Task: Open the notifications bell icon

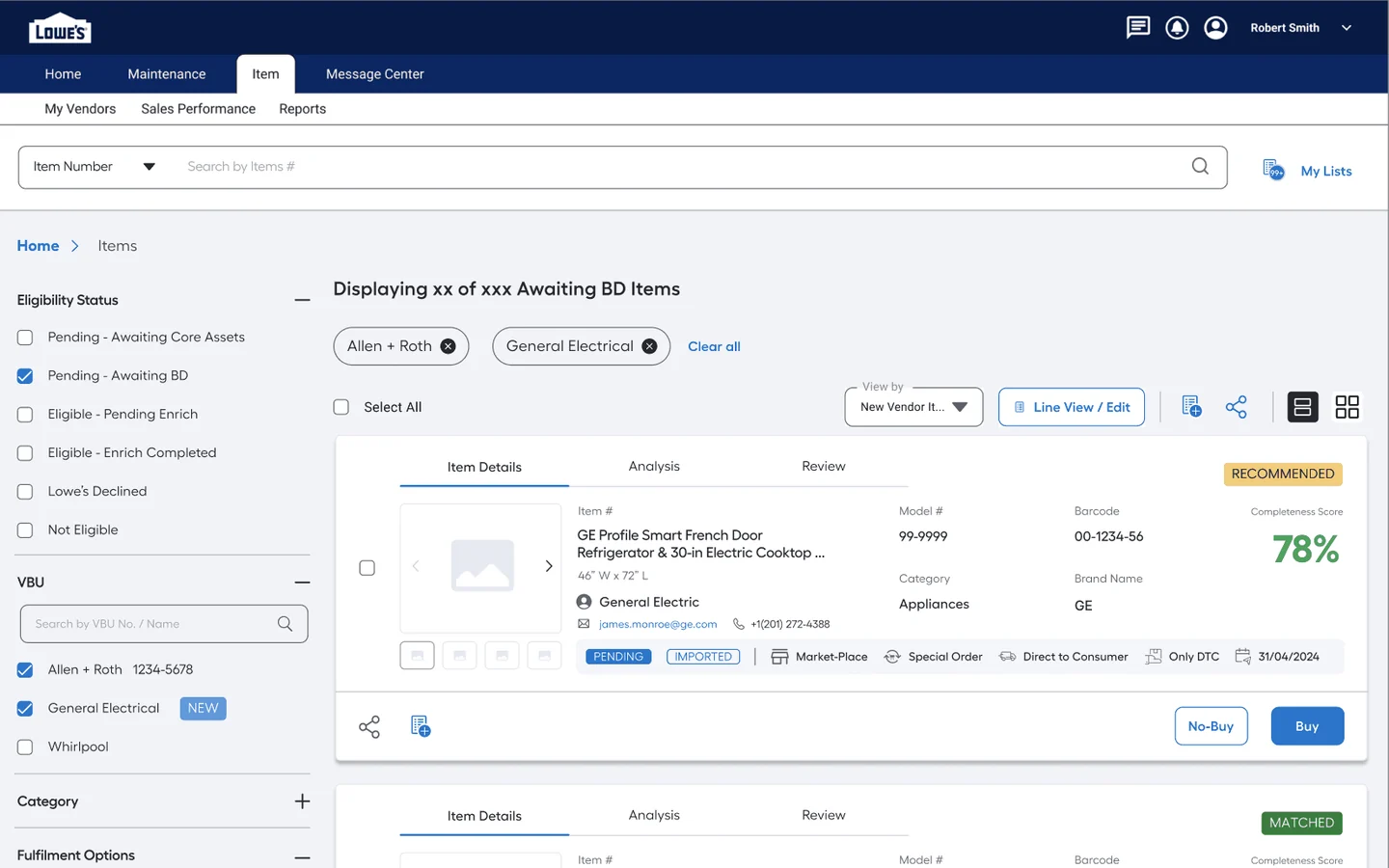Action: point(1177,27)
